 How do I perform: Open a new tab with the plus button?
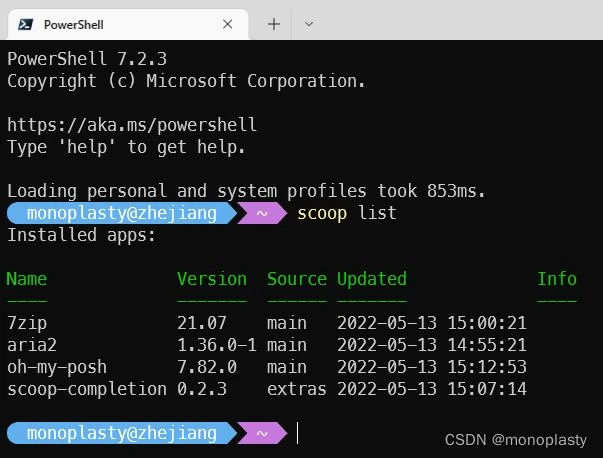point(274,24)
